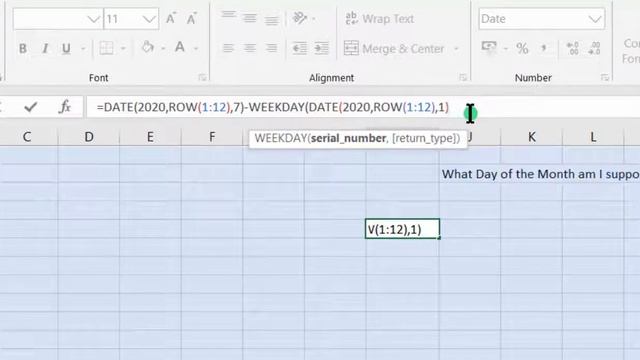Screen dimensions: 640x360
Task: Click [return_type] argument in the WEEKDAY tooltip
Action: (x=423, y=138)
